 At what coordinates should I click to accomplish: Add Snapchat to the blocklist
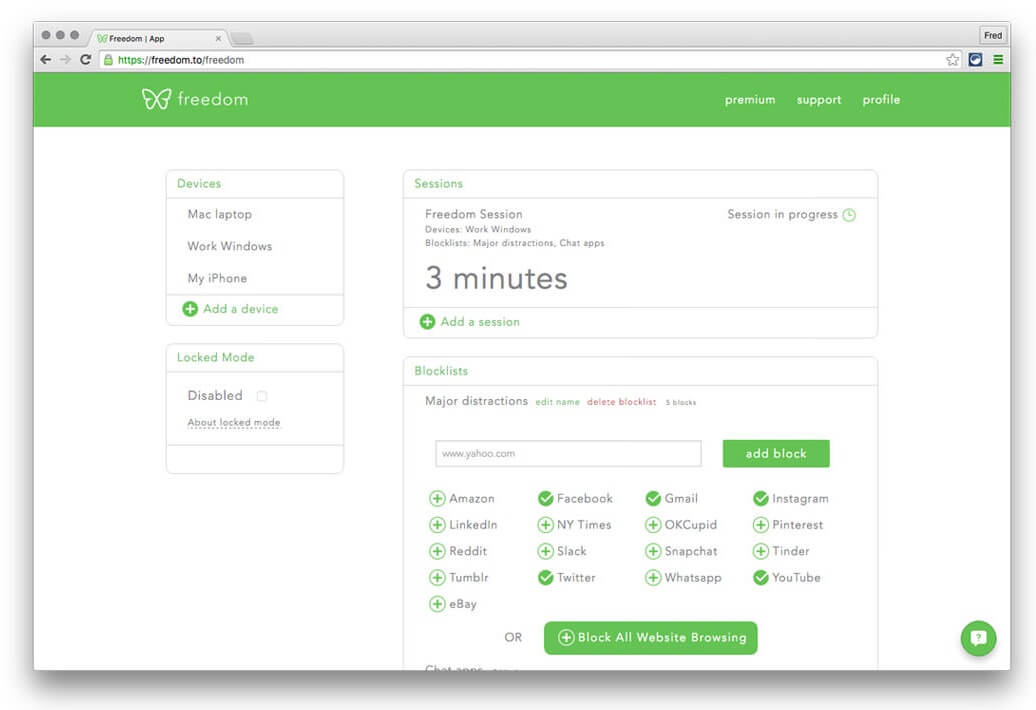coord(653,551)
